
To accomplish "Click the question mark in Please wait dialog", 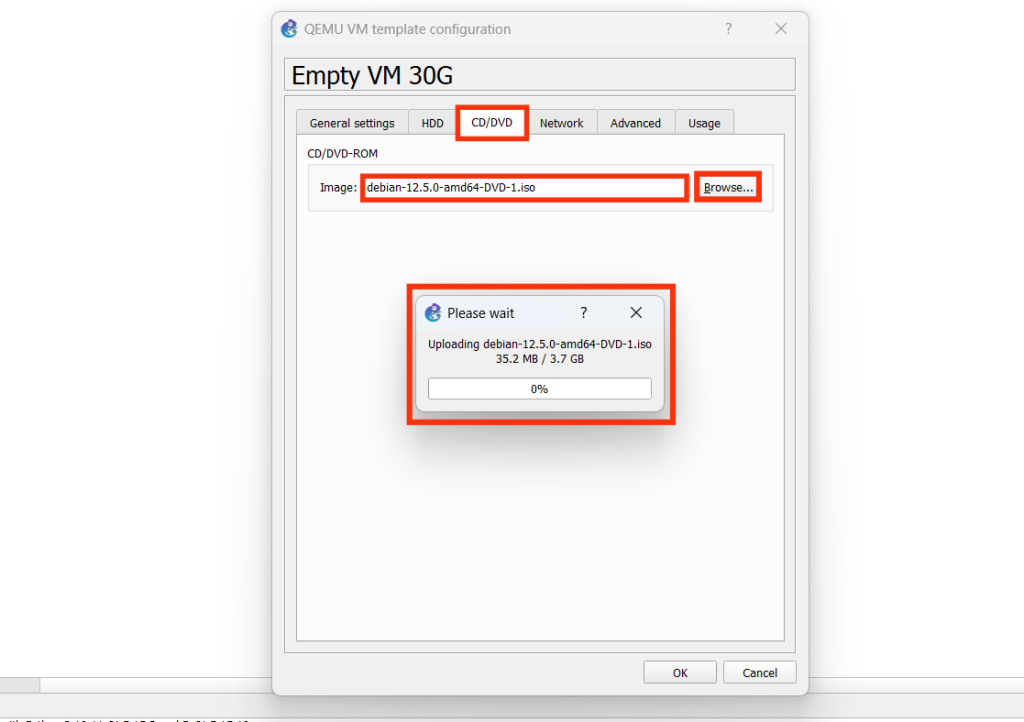I will tap(584, 313).
